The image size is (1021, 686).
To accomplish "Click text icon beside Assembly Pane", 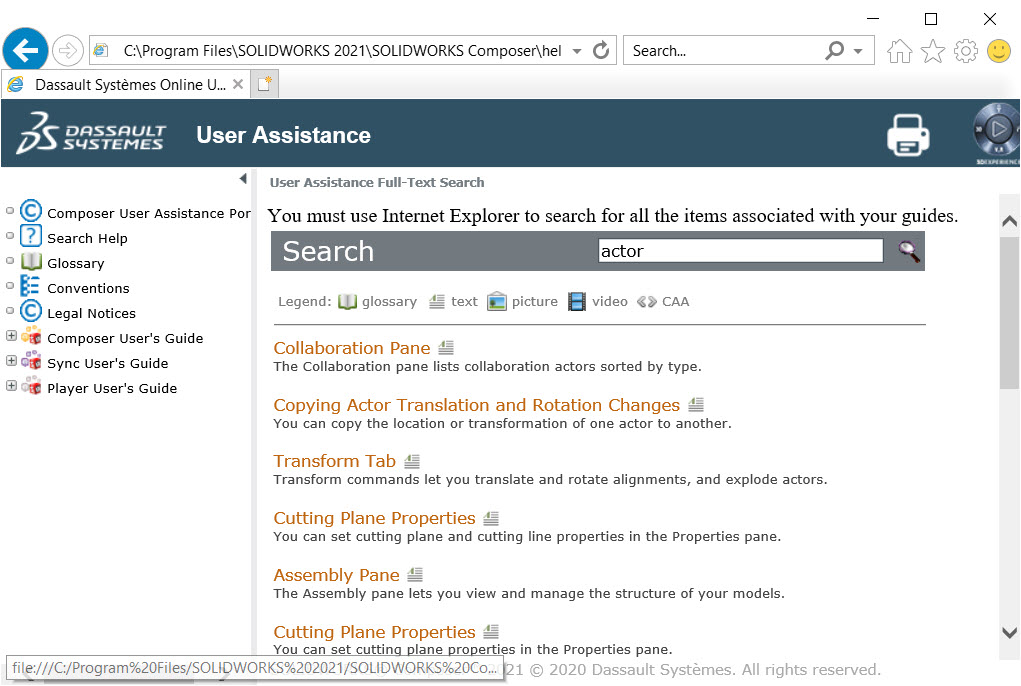I will (x=415, y=575).
